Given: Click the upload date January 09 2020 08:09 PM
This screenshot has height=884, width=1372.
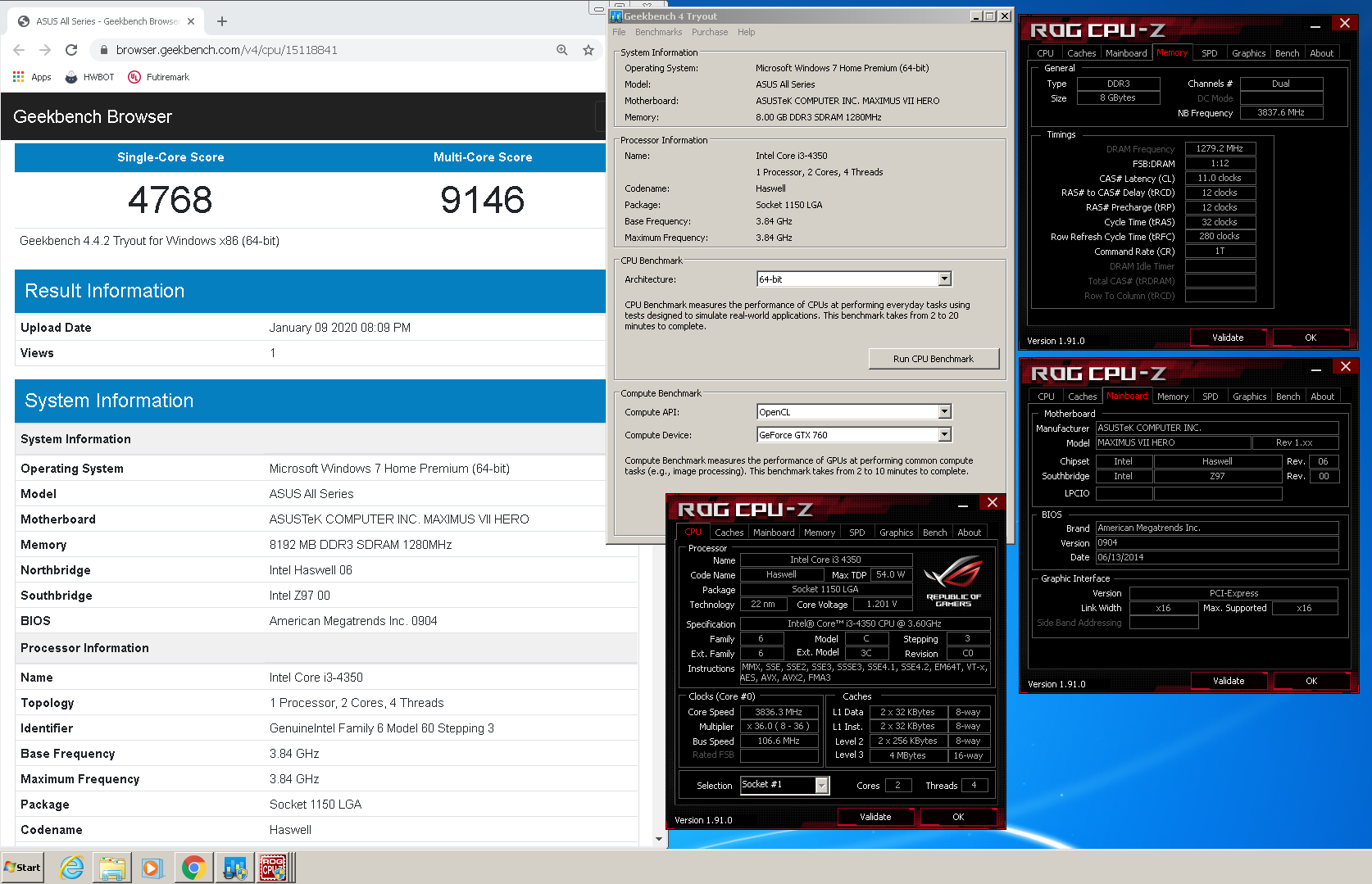Looking at the screenshot, I should [x=340, y=328].
